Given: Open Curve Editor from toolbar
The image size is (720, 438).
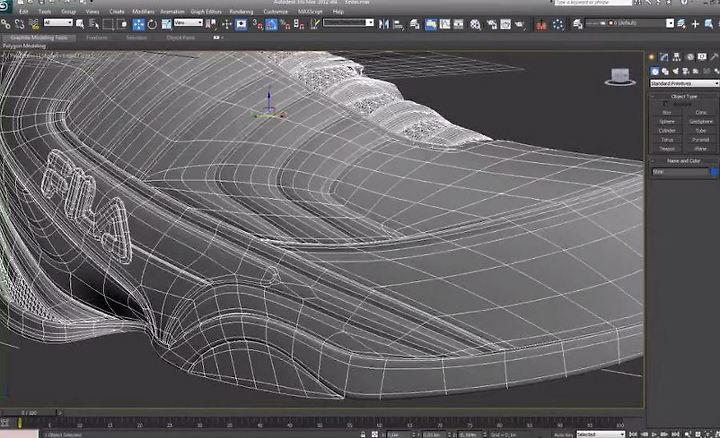Looking at the screenshot, I should tap(445, 24).
